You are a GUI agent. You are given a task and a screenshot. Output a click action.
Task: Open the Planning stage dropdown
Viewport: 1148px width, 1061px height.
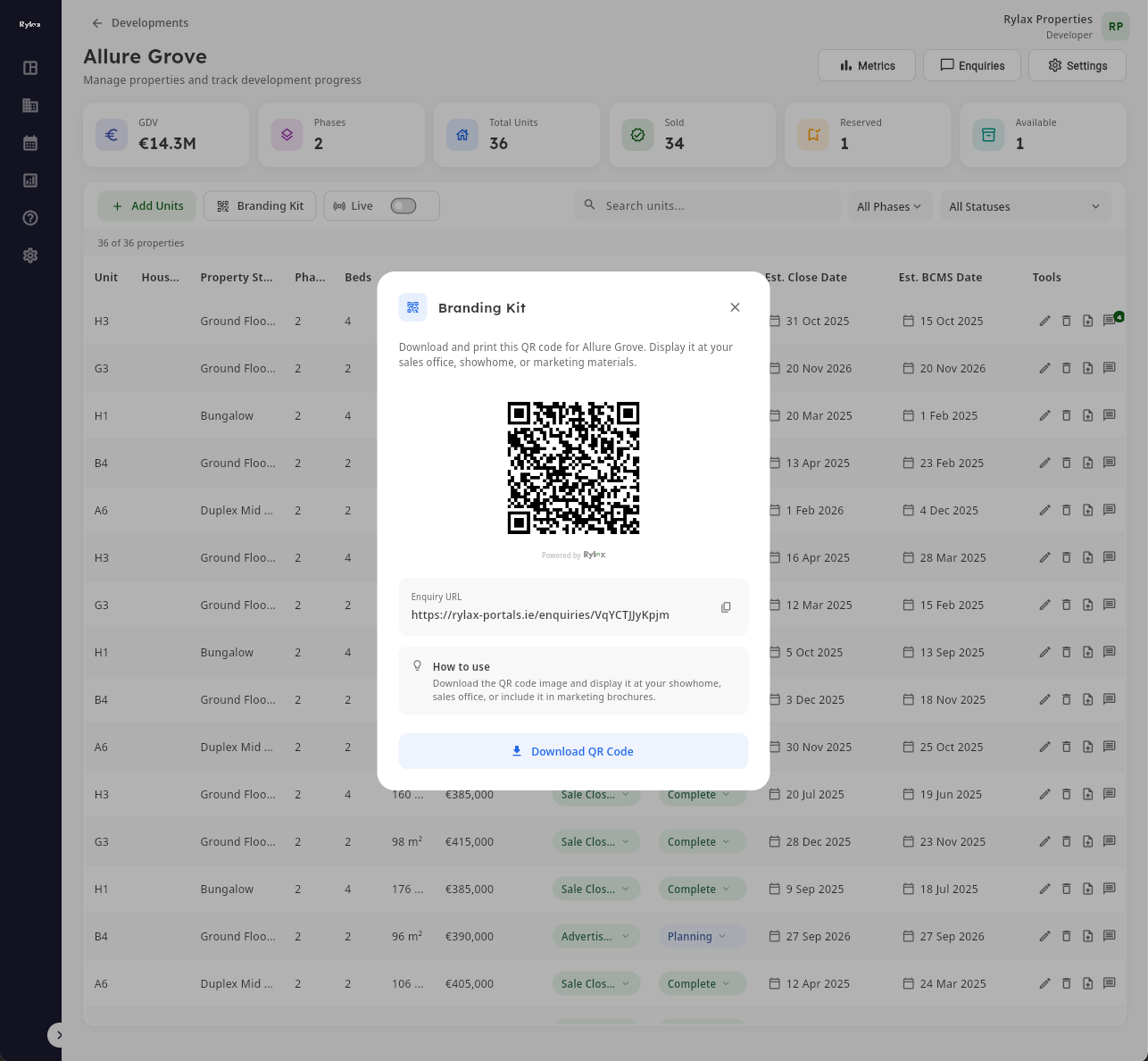[x=702, y=936]
